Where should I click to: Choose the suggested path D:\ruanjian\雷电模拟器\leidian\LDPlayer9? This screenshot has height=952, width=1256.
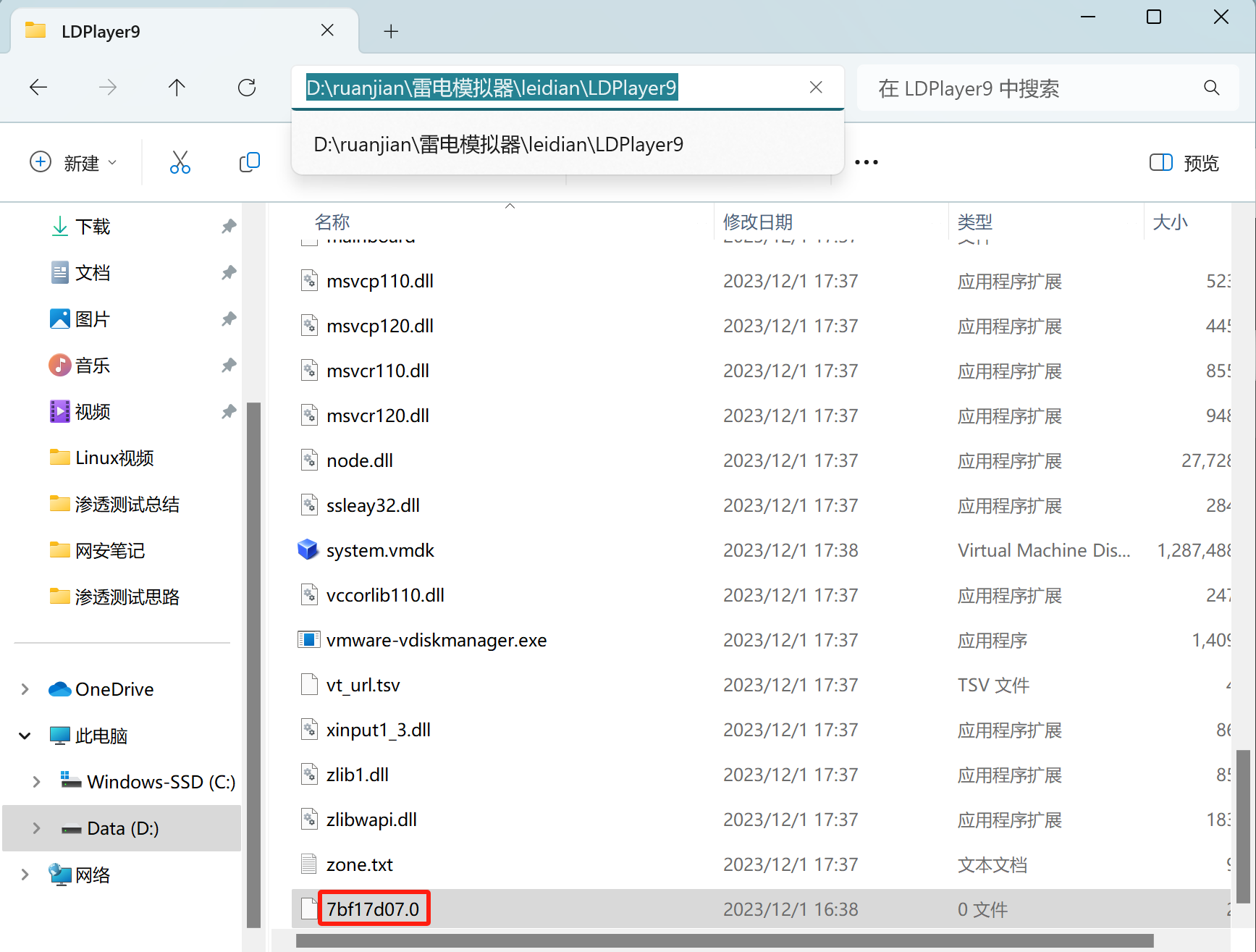(568, 144)
